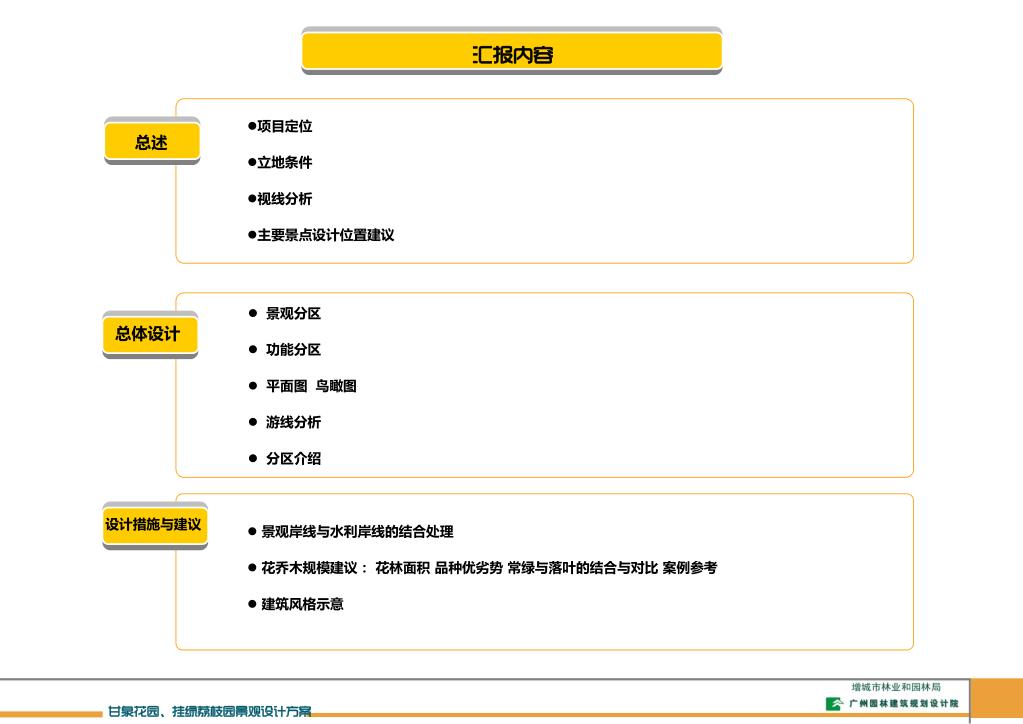Click the 平面图 text

coord(286,386)
